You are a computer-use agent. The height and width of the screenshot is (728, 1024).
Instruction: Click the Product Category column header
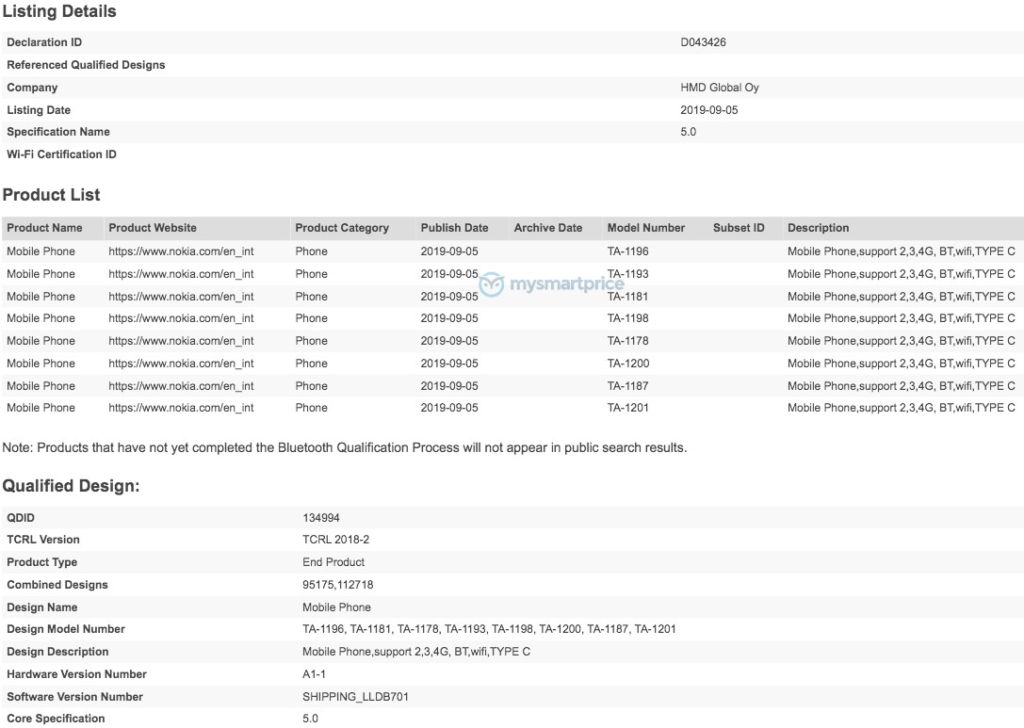coord(342,228)
